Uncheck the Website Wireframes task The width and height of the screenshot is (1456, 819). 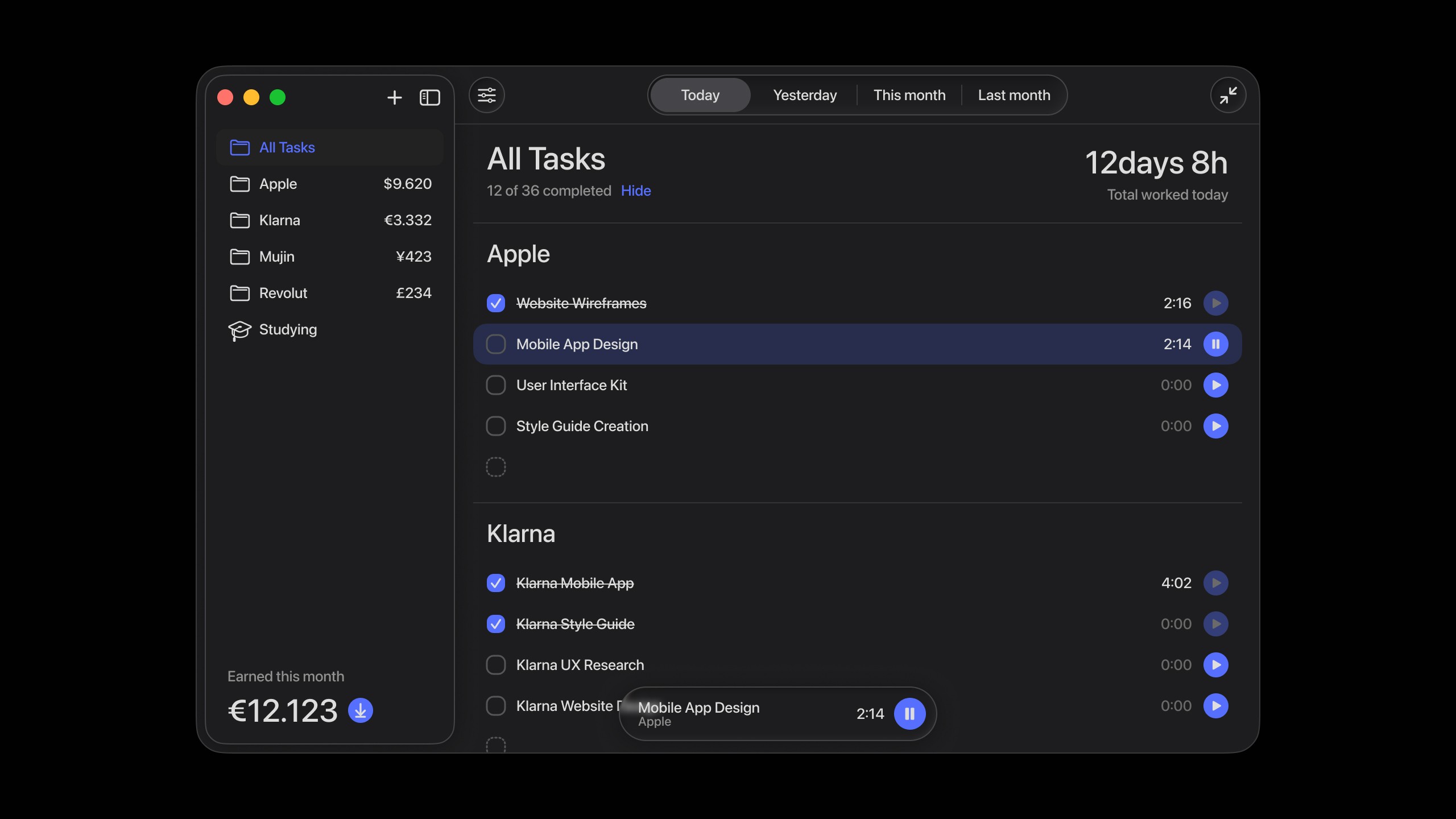(496, 303)
